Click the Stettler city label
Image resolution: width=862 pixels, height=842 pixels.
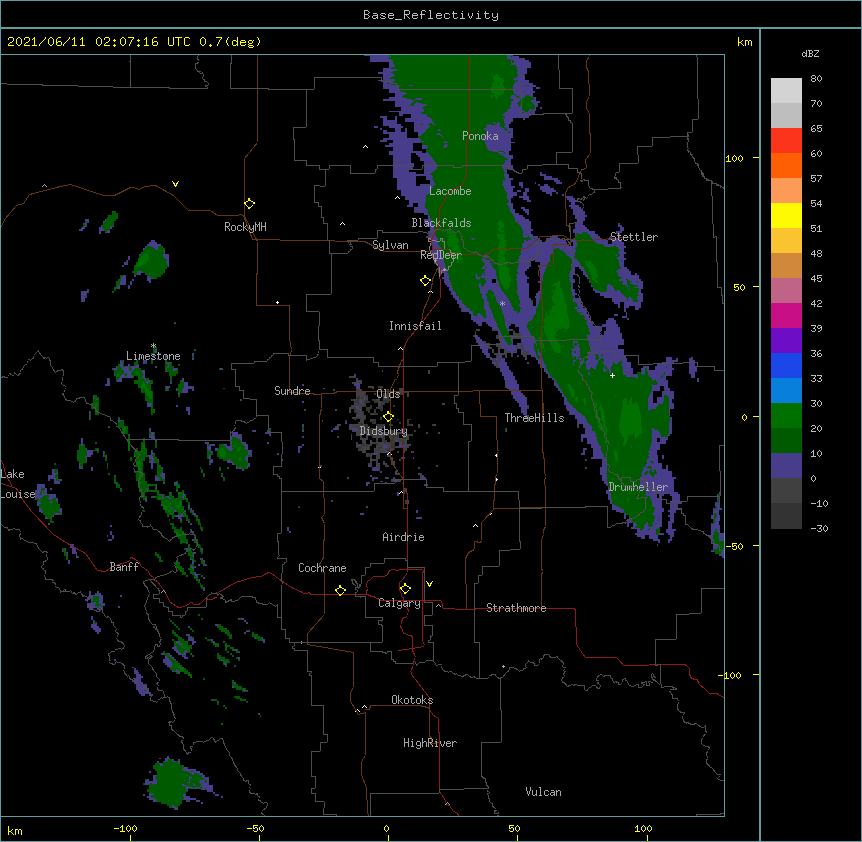pyautogui.click(x=634, y=237)
